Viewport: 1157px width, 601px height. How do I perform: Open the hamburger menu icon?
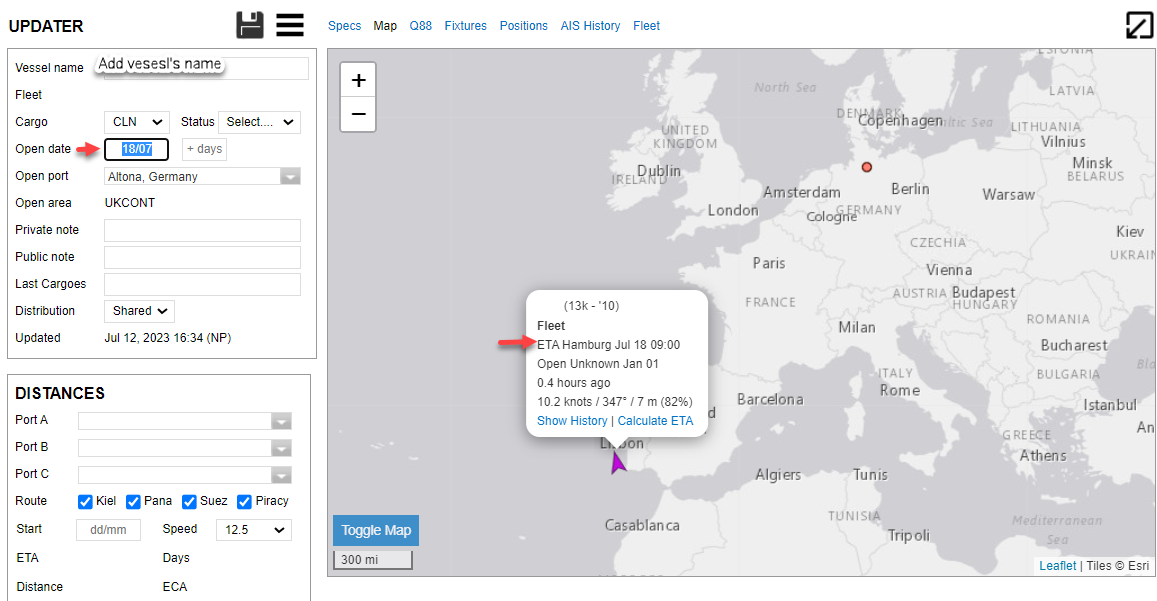[x=290, y=25]
